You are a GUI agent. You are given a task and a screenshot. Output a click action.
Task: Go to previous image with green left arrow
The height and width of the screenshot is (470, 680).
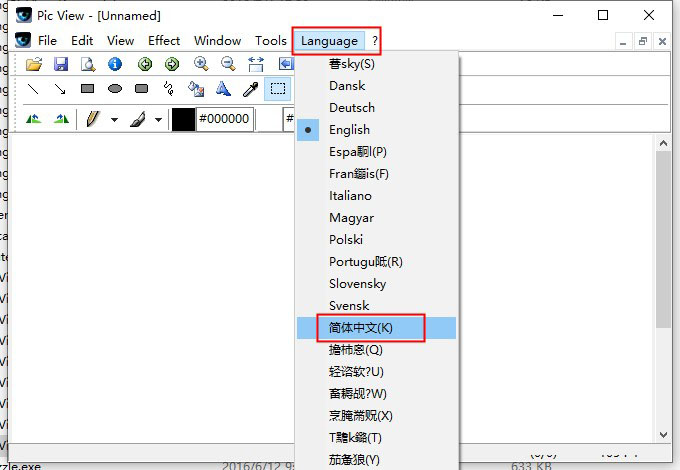(x=145, y=64)
